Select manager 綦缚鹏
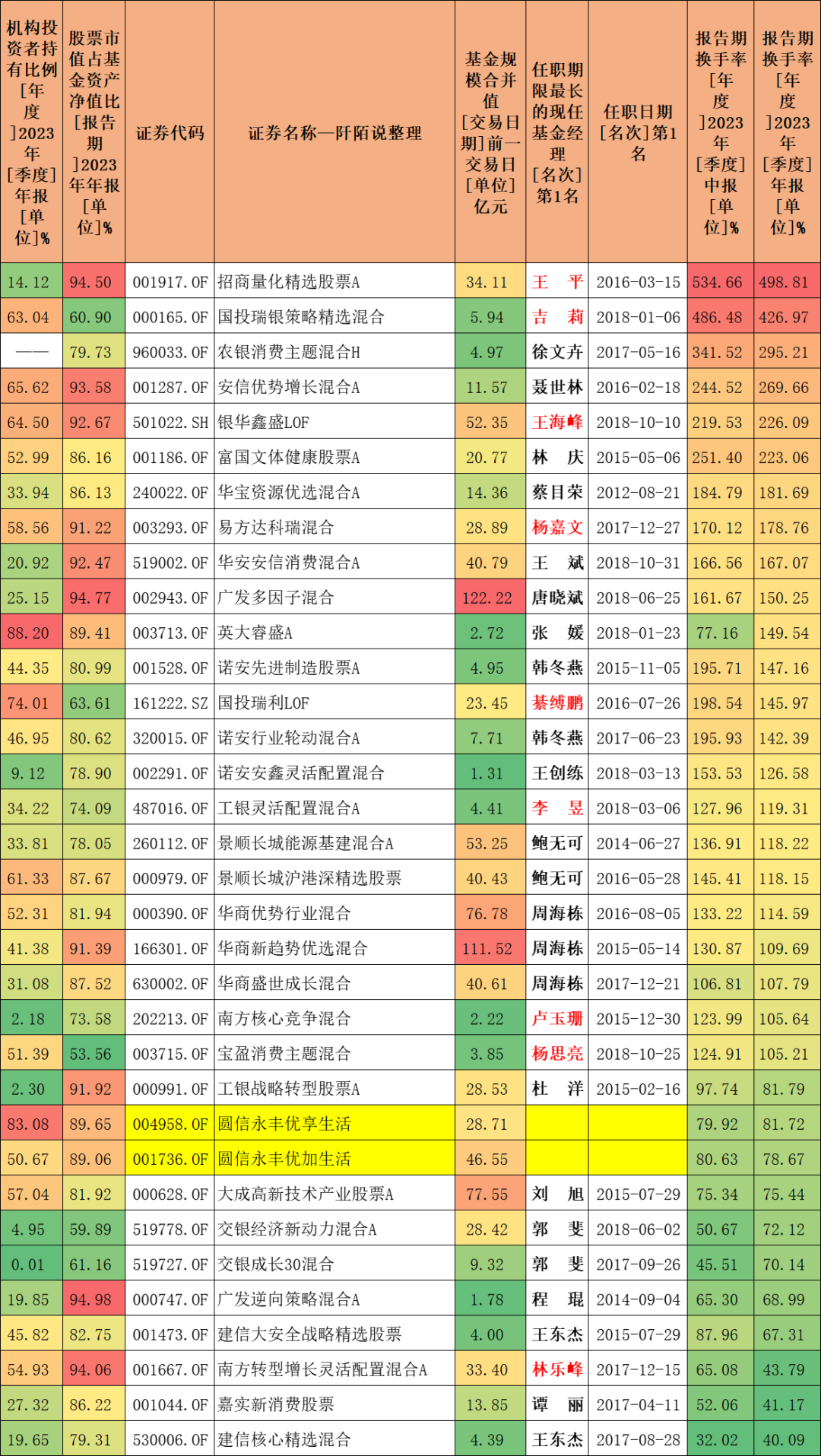The image size is (821, 1456). (557, 703)
